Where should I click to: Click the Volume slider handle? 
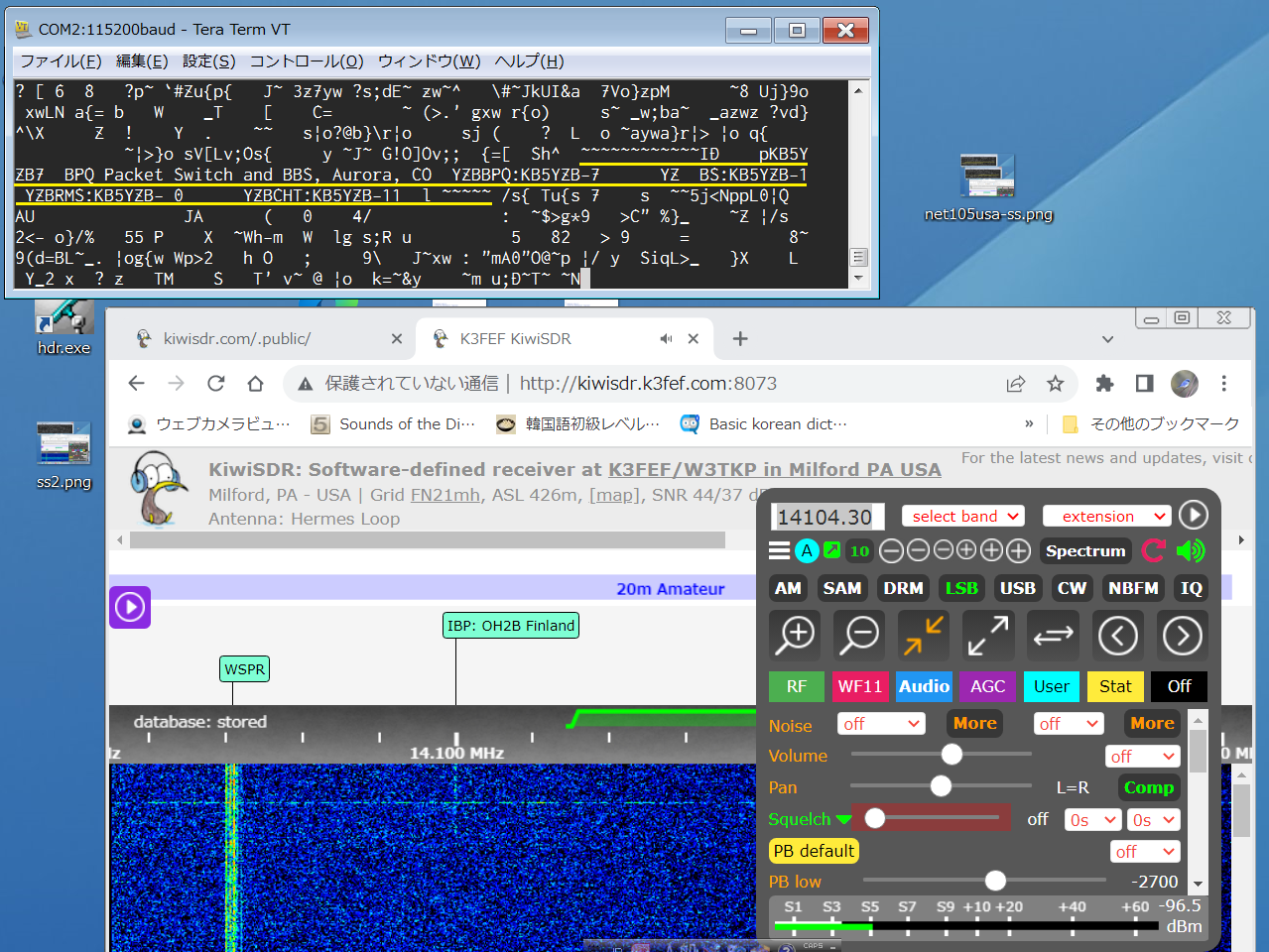tap(952, 755)
